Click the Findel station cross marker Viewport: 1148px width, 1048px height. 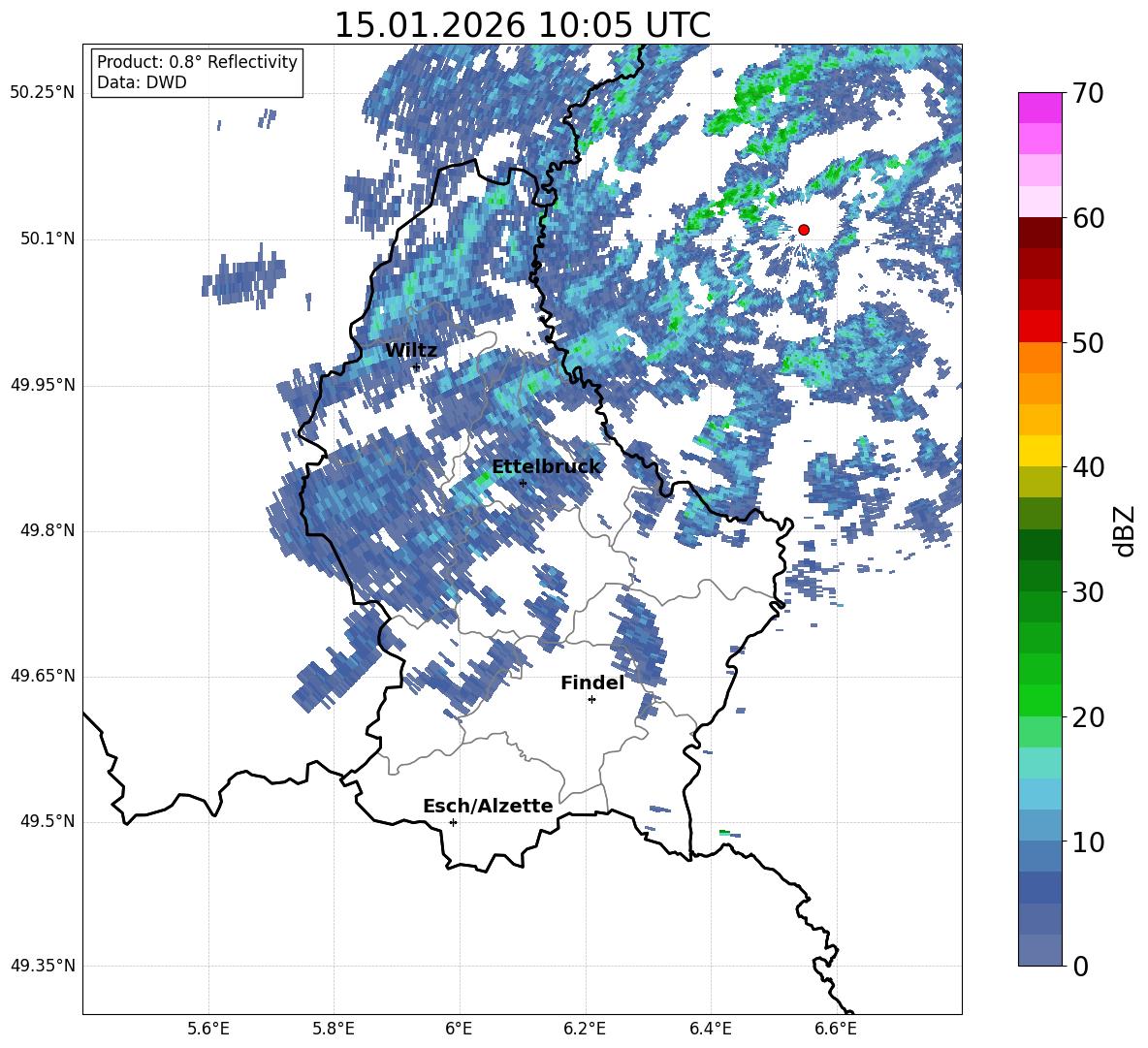click(591, 700)
